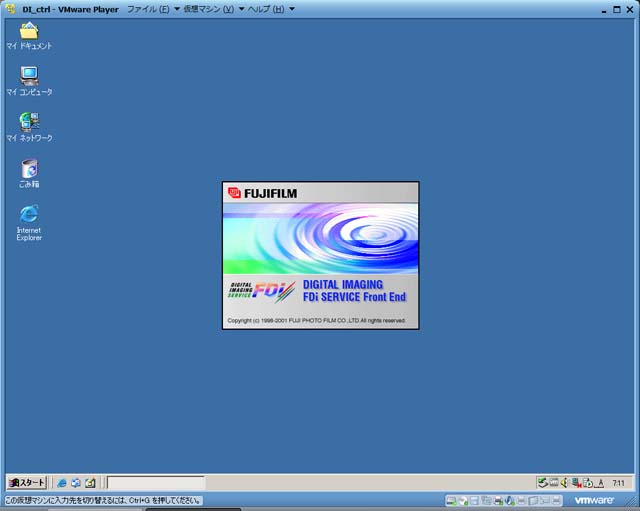Open the ファイル(F) menu

coord(153,9)
